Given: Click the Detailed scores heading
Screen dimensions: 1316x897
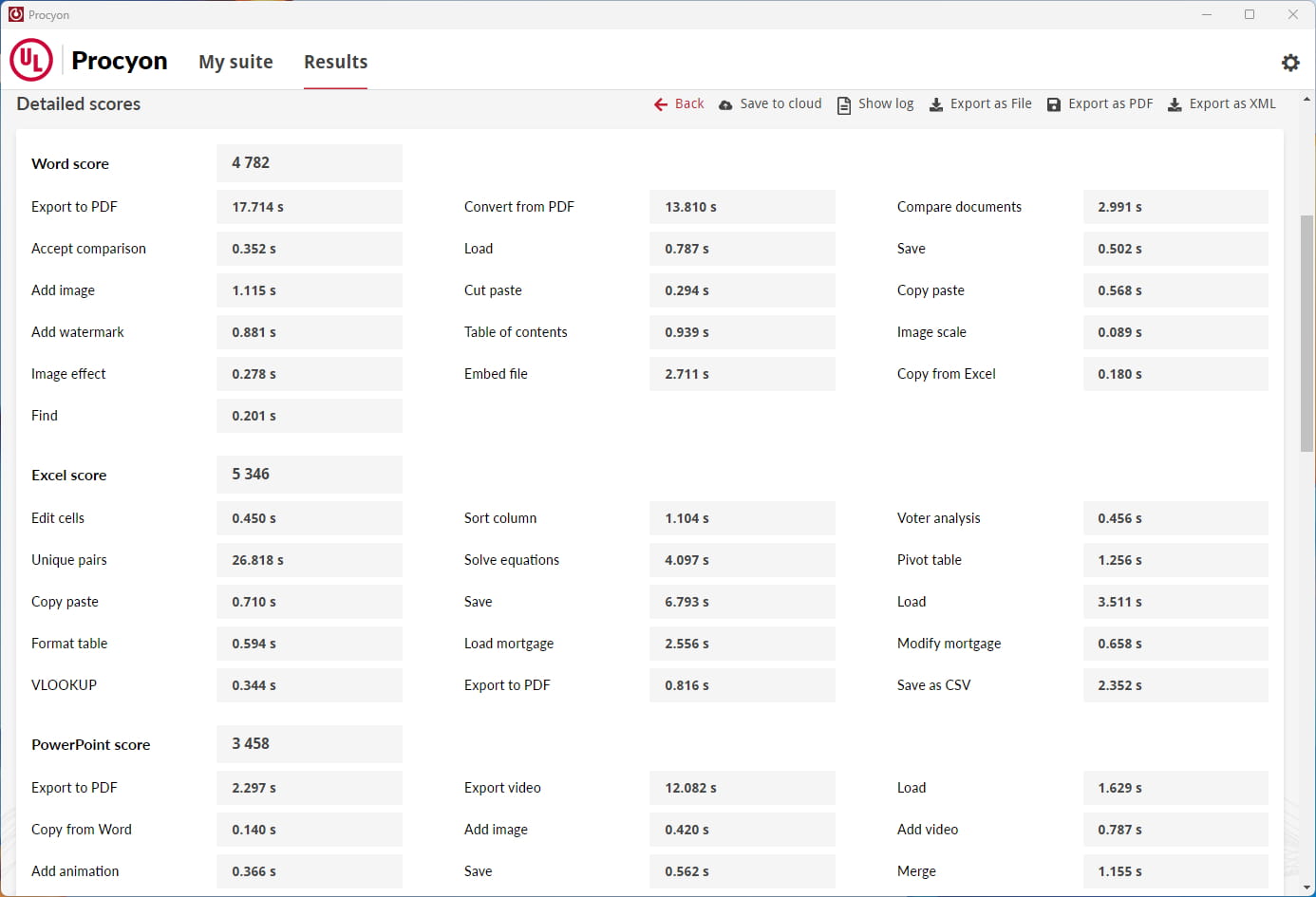Looking at the screenshot, I should [x=79, y=104].
